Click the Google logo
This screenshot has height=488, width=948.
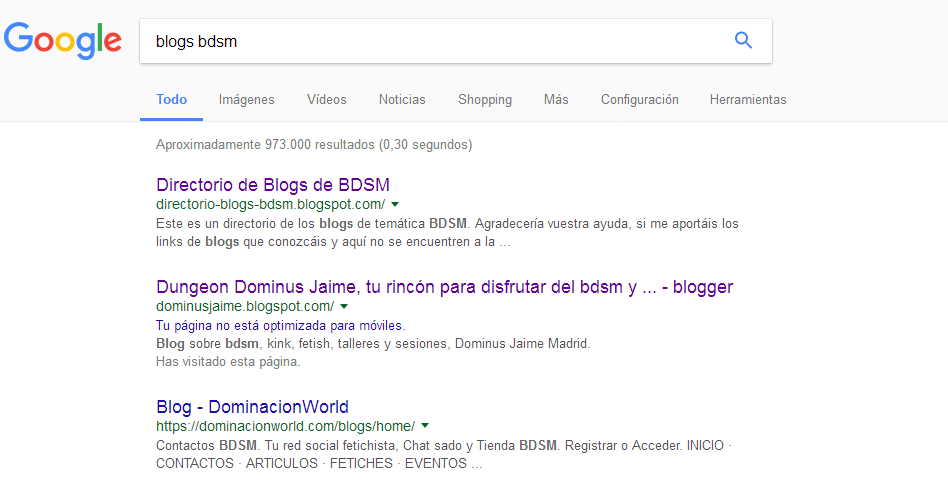coord(63,41)
